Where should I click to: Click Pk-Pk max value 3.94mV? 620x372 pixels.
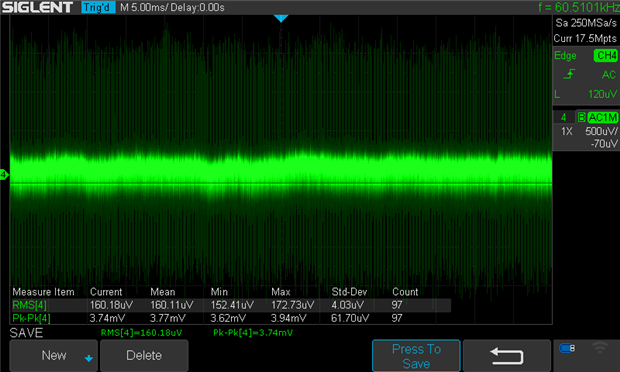[x=288, y=318]
